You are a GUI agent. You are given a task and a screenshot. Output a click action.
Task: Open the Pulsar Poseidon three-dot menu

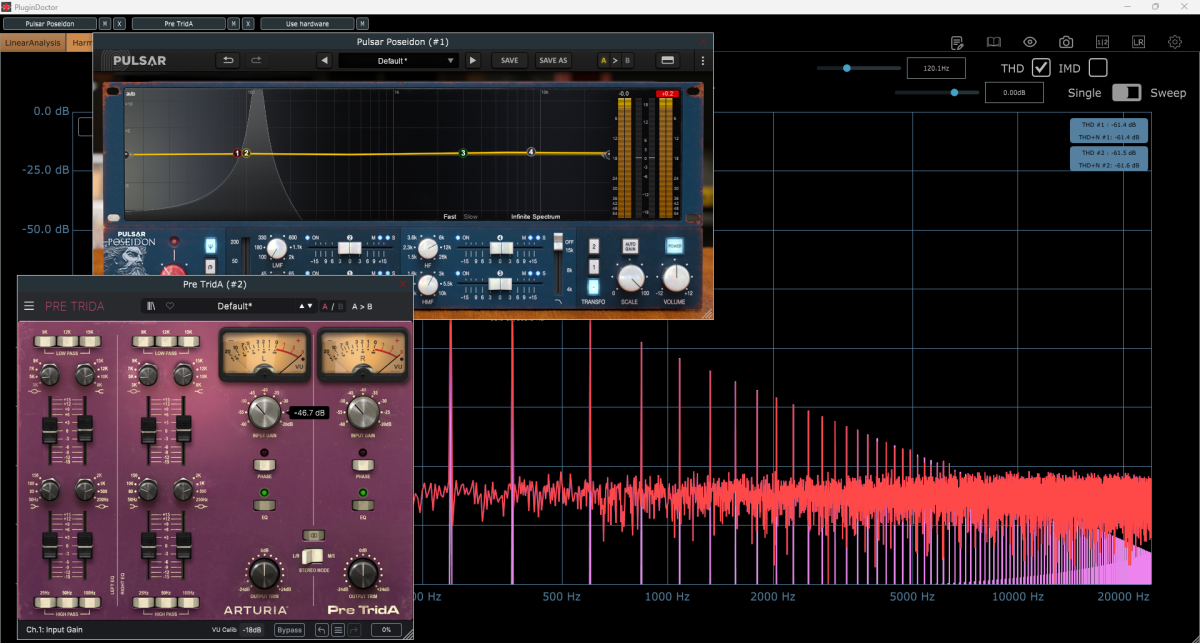(x=702, y=60)
